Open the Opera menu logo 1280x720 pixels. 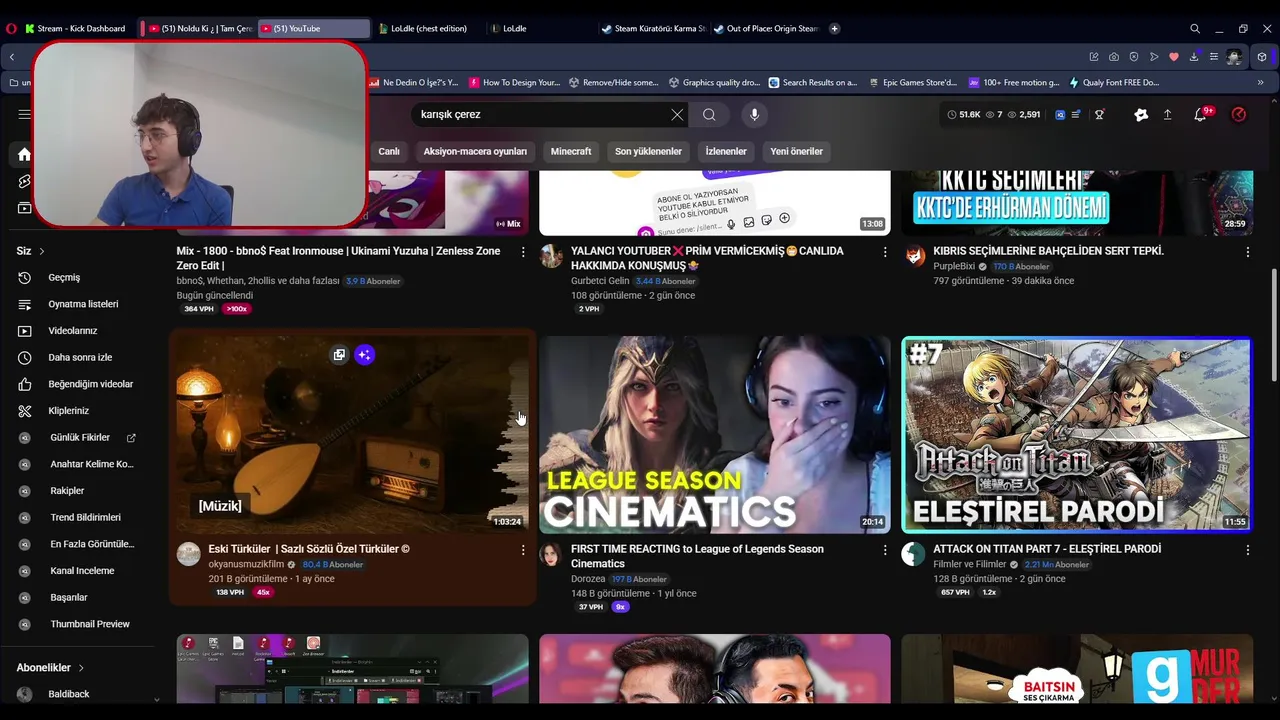(11, 29)
